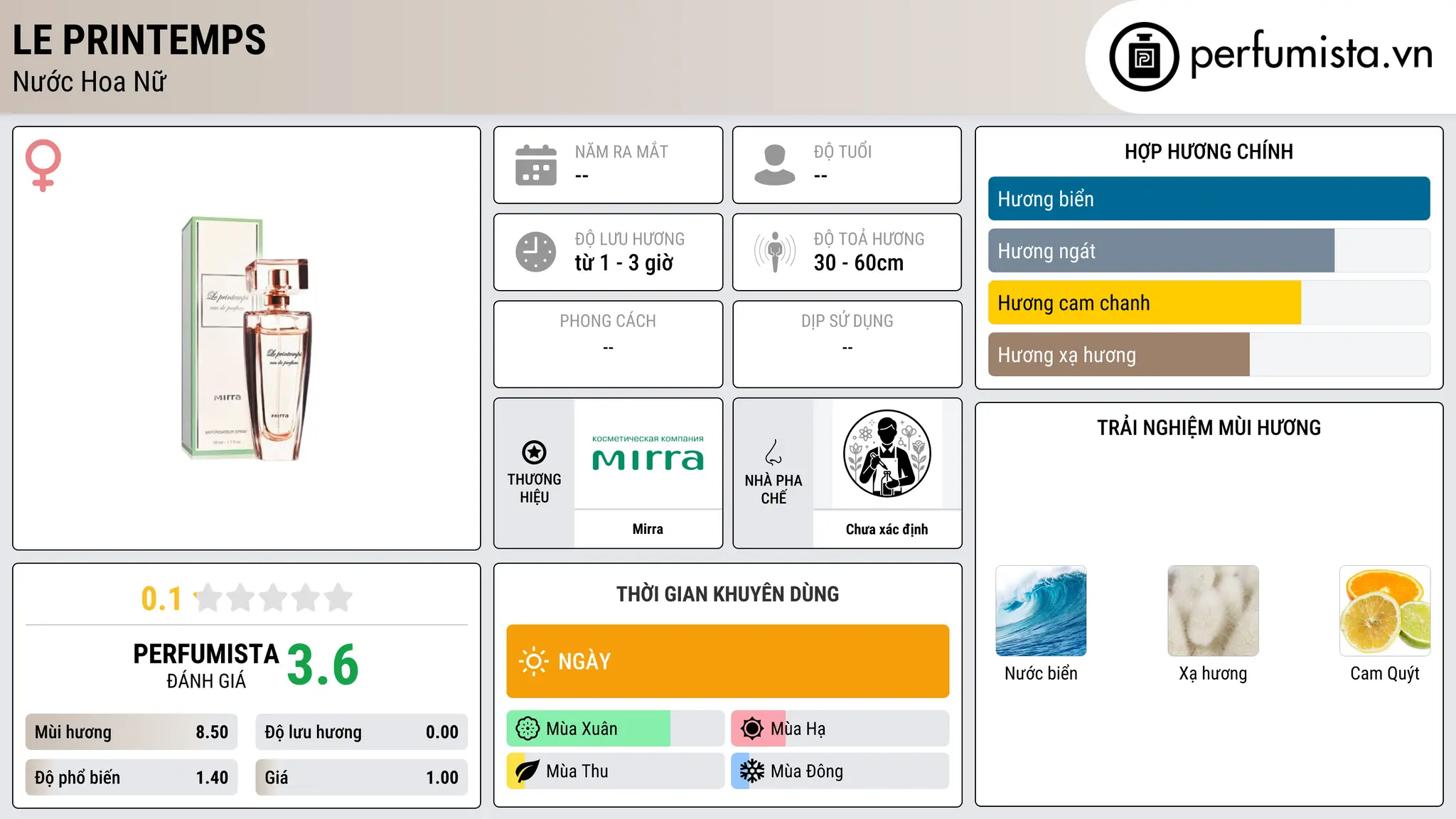Click the Chưa xác định perfumer label
The image size is (1456, 819).
[887, 529]
